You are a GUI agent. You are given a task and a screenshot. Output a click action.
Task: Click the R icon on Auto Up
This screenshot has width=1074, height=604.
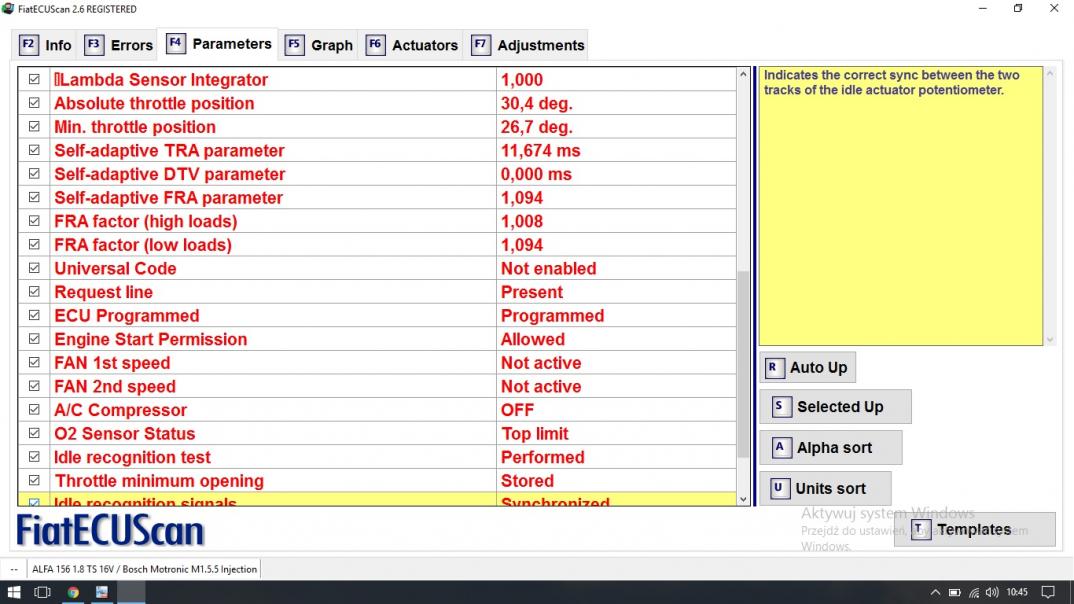click(x=773, y=368)
